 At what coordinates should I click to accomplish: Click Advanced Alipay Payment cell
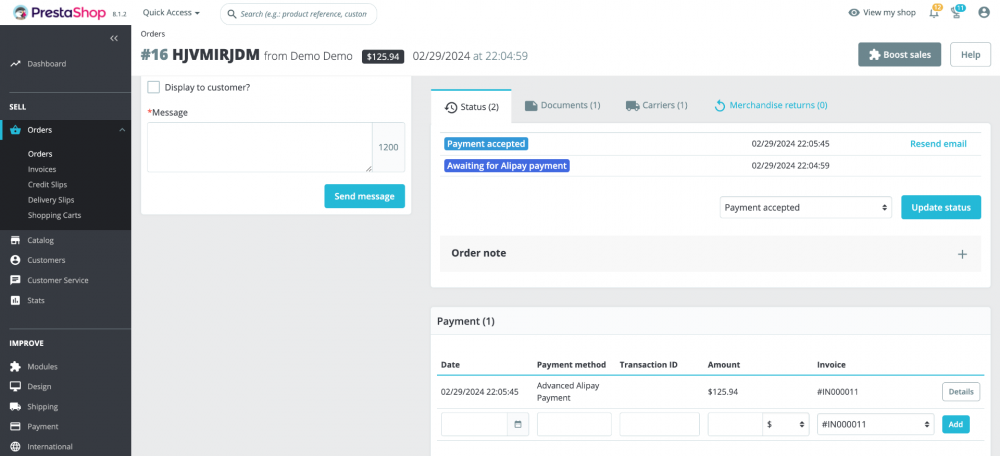coord(568,392)
